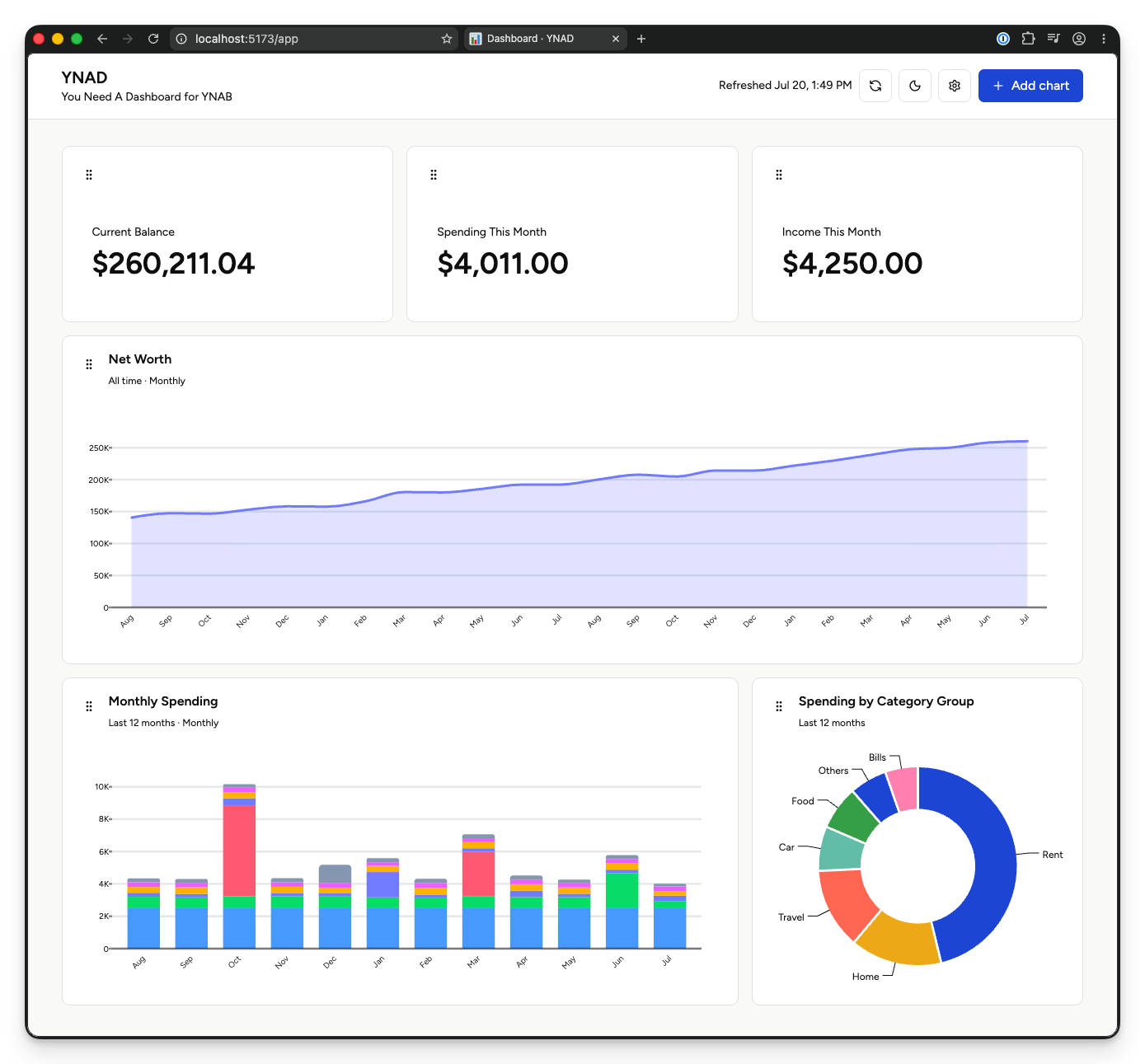This screenshot has height=1064, width=1145.
Task: Click the 10K axis label in Monthly Spending
Action: pos(101,787)
